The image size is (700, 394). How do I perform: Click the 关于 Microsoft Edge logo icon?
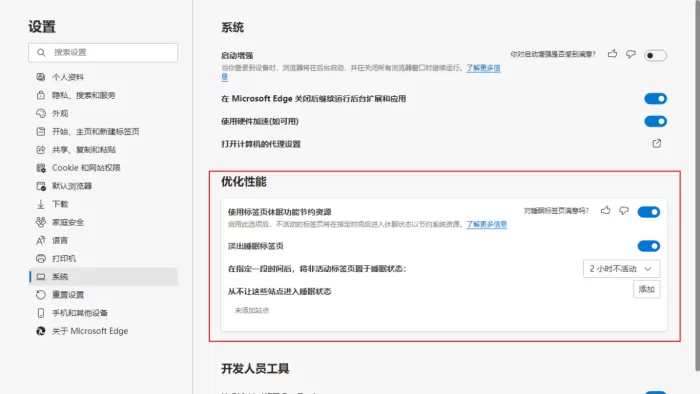41,331
